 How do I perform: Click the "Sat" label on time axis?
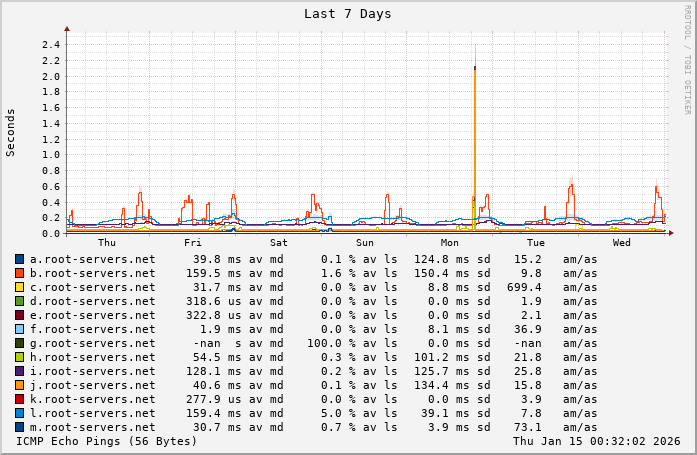point(279,243)
